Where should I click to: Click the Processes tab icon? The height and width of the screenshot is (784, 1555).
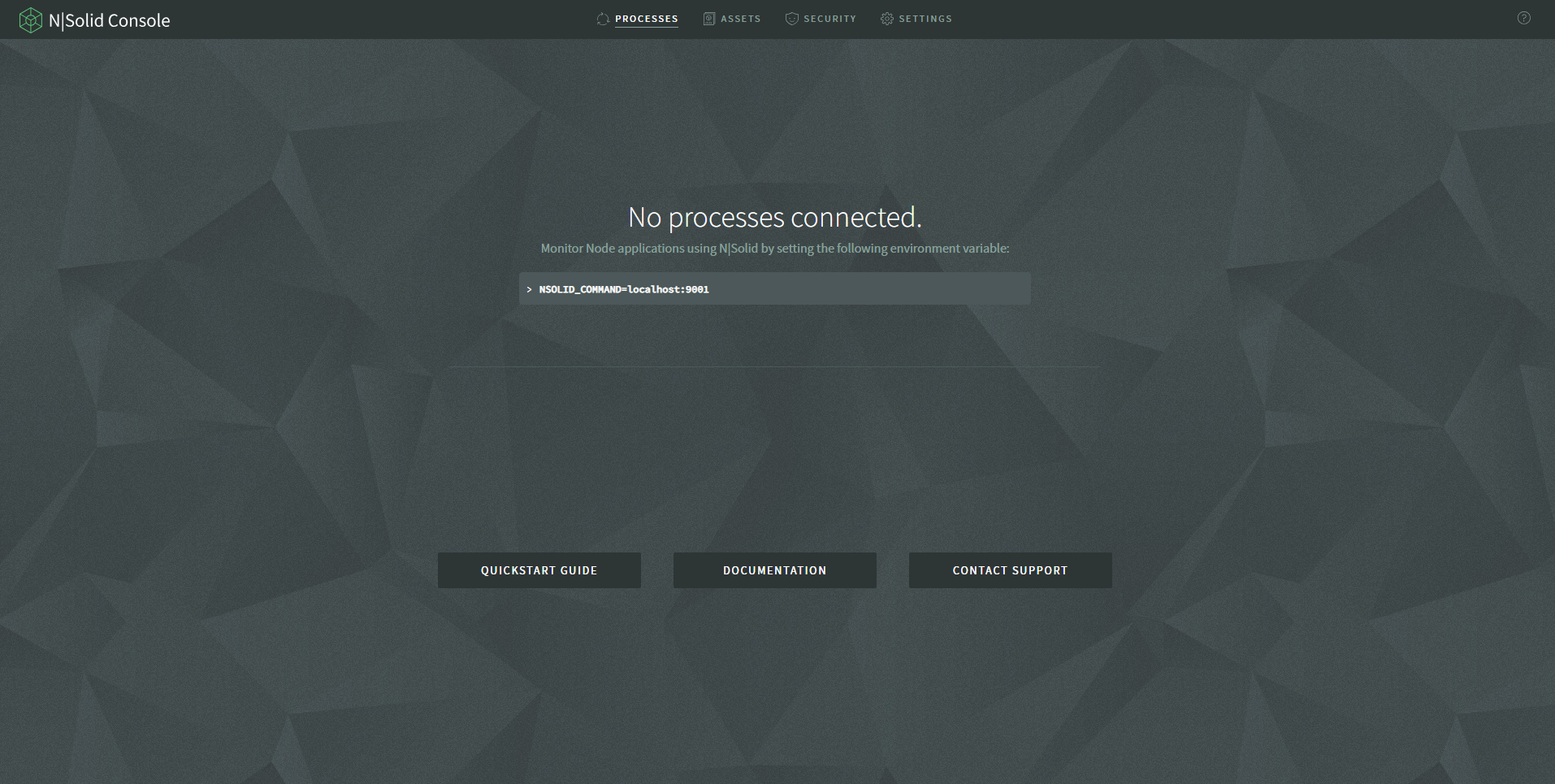[x=603, y=19]
